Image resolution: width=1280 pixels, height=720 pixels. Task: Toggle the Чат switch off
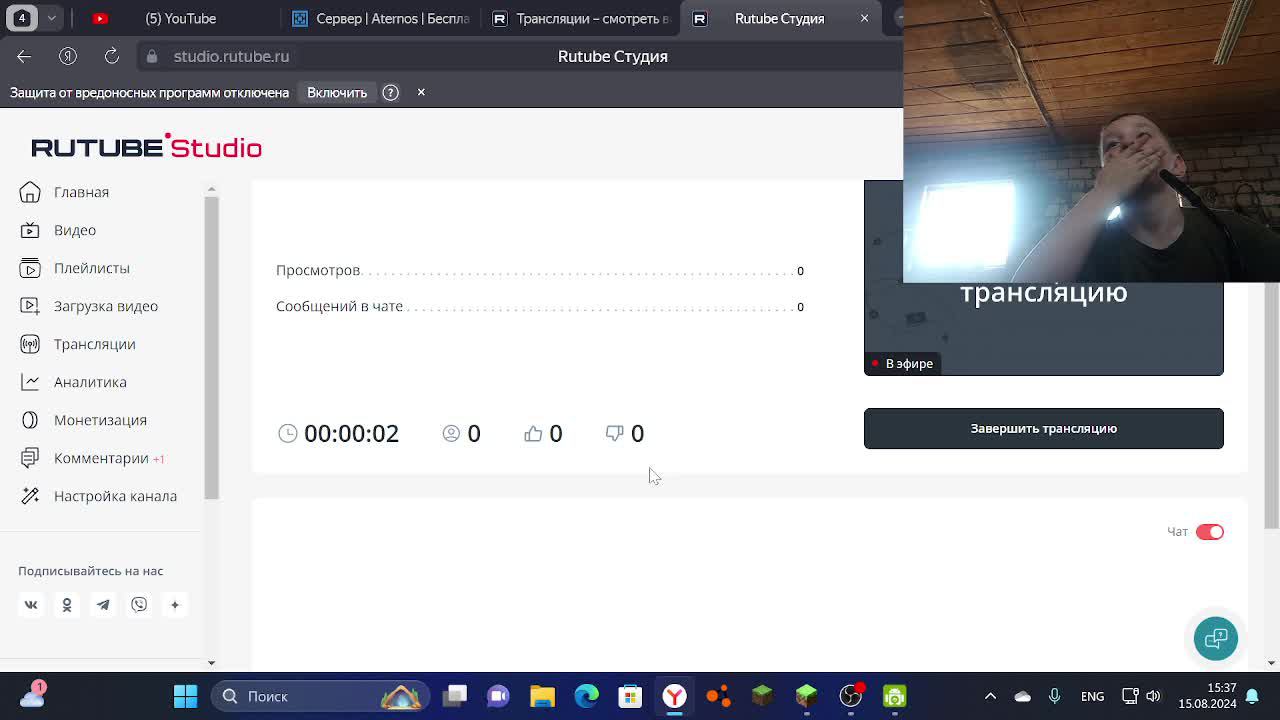click(1209, 532)
